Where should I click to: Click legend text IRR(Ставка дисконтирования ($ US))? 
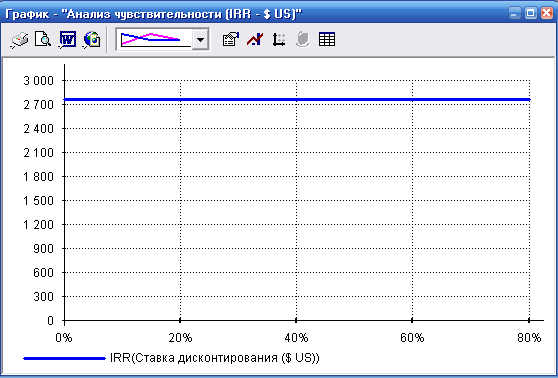[215, 358]
